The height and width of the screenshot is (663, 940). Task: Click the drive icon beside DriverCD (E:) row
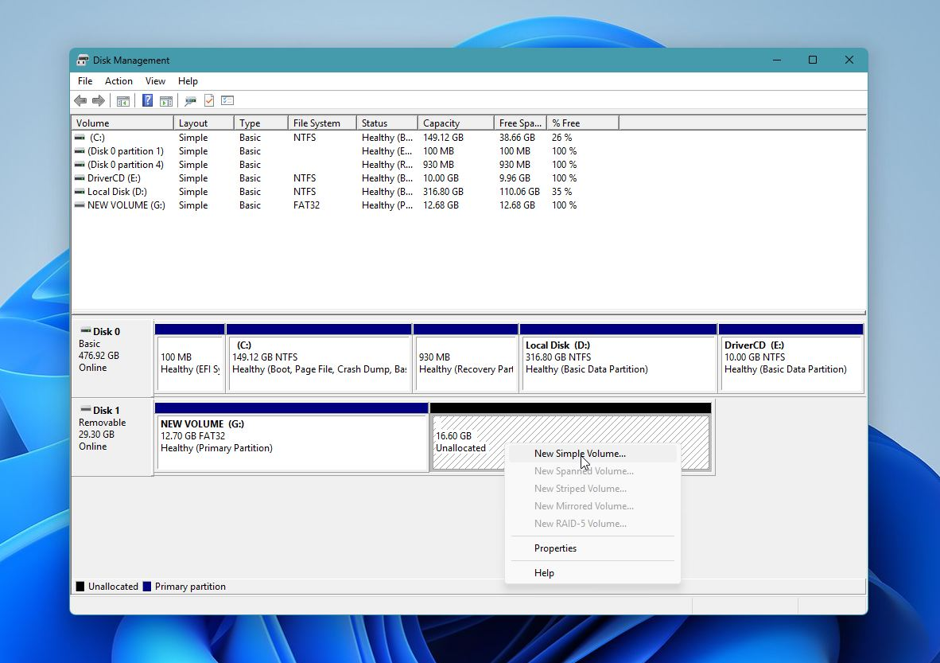(x=80, y=178)
